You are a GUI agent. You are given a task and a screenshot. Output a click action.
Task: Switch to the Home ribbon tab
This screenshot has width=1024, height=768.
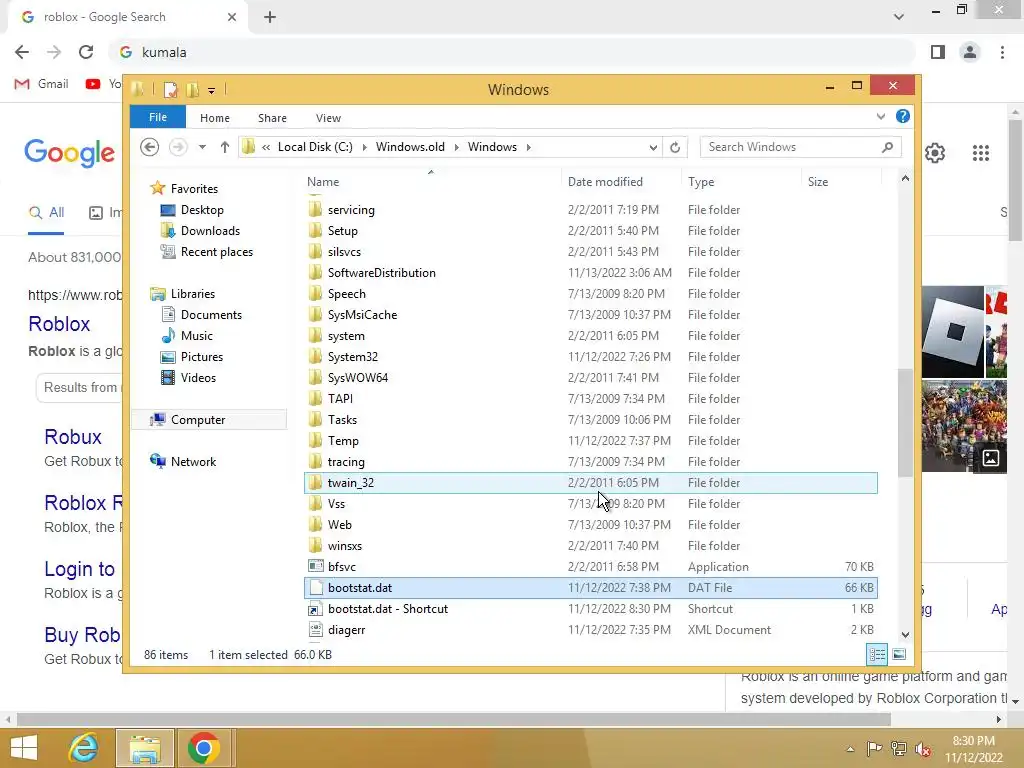point(215,118)
